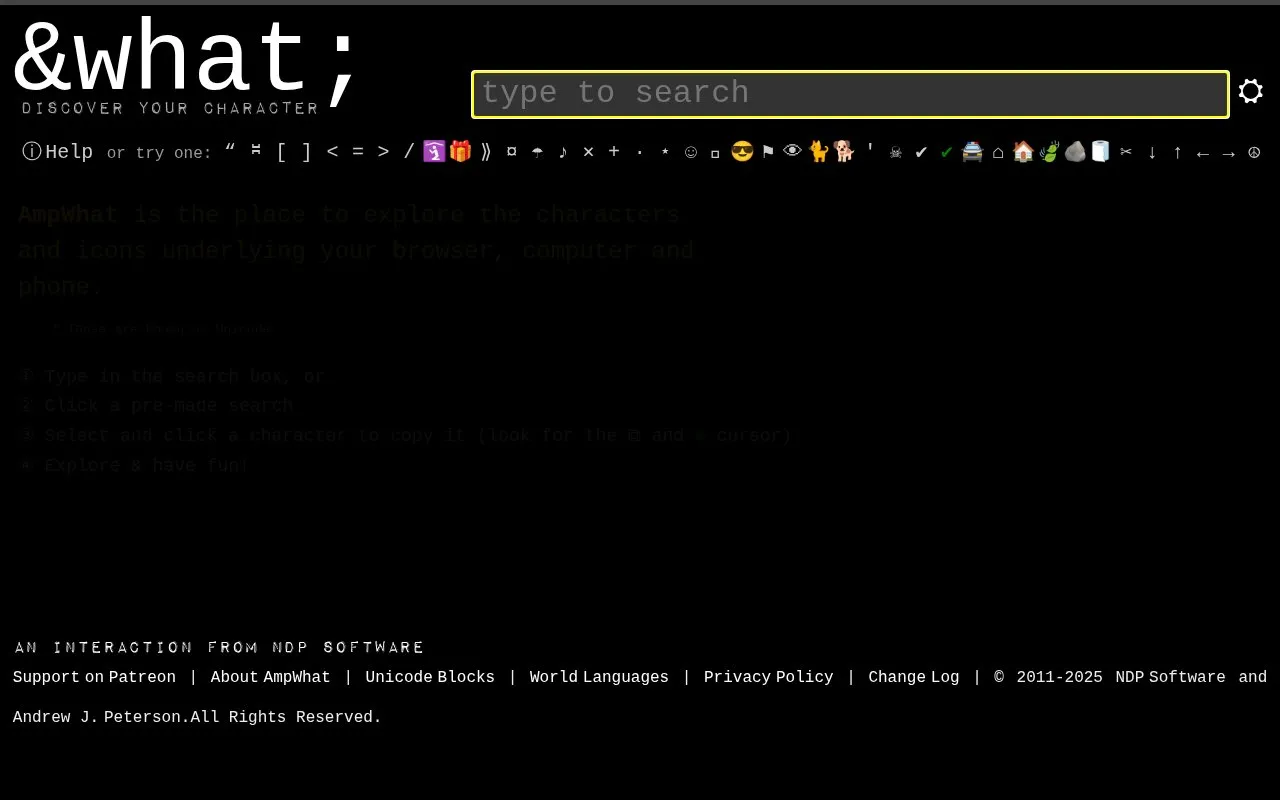
Task: Try the outline house symbol search
Action: click(x=998, y=152)
